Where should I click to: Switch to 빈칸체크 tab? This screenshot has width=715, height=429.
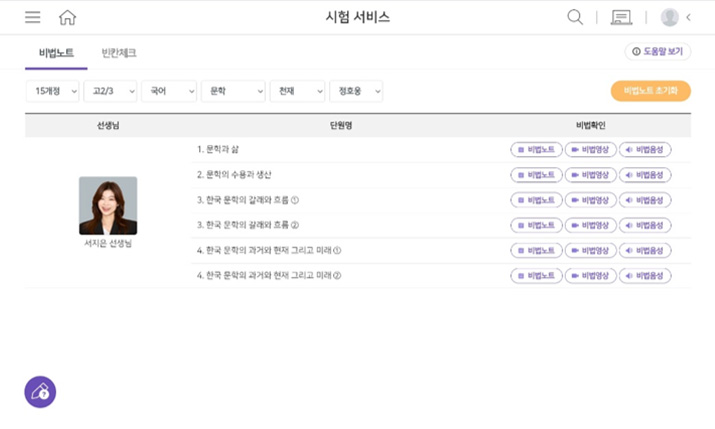tap(119, 53)
